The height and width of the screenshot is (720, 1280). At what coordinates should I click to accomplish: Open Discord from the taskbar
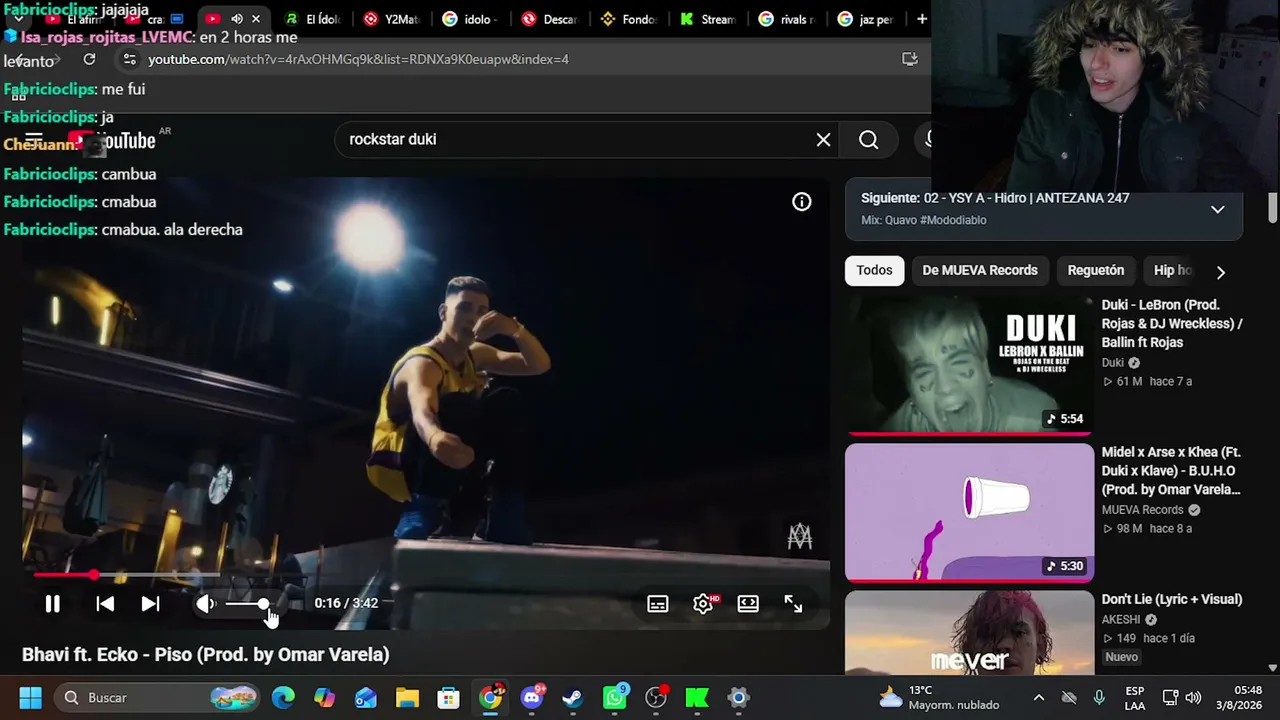coord(532,698)
